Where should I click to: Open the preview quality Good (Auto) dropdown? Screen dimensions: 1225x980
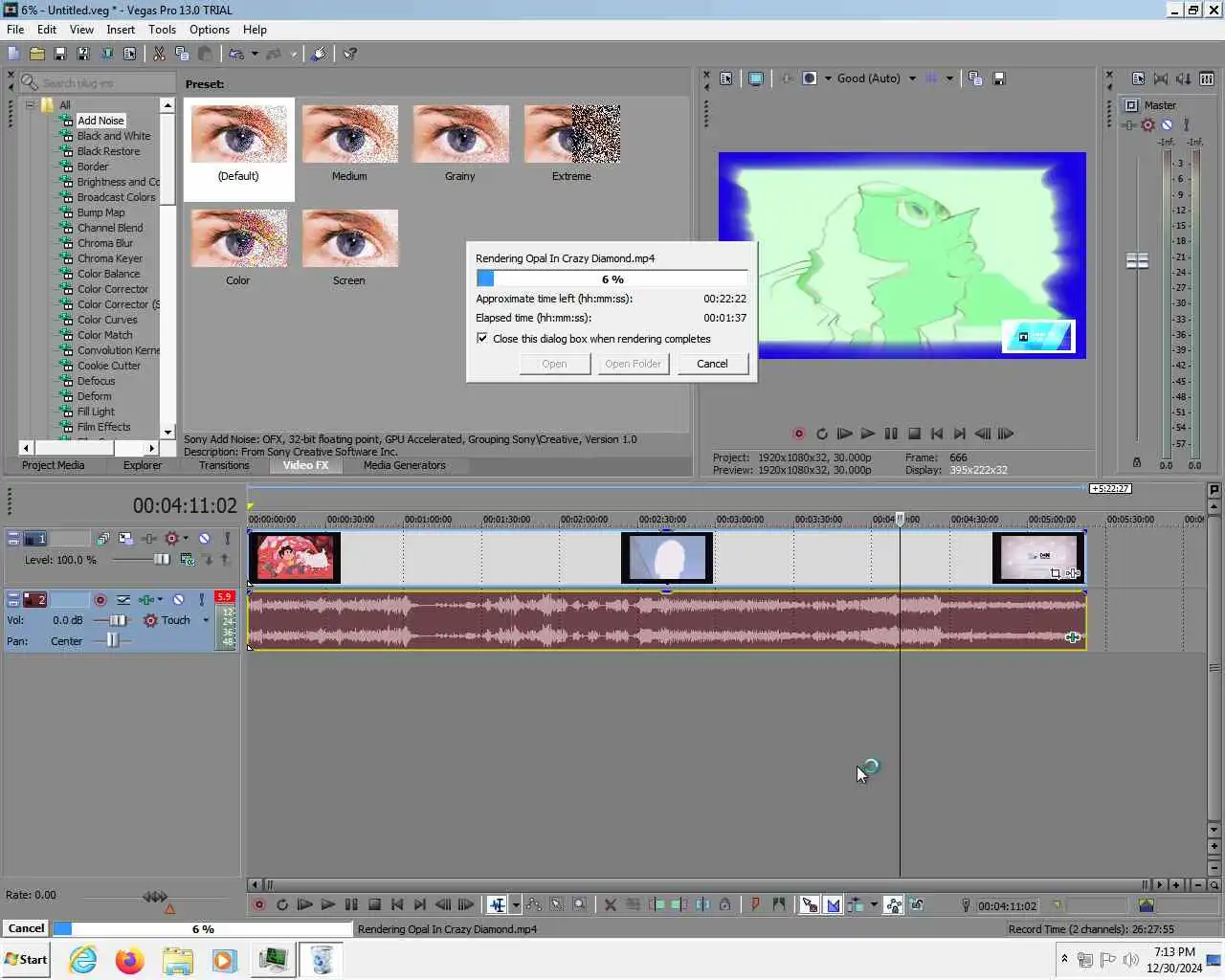912,78
